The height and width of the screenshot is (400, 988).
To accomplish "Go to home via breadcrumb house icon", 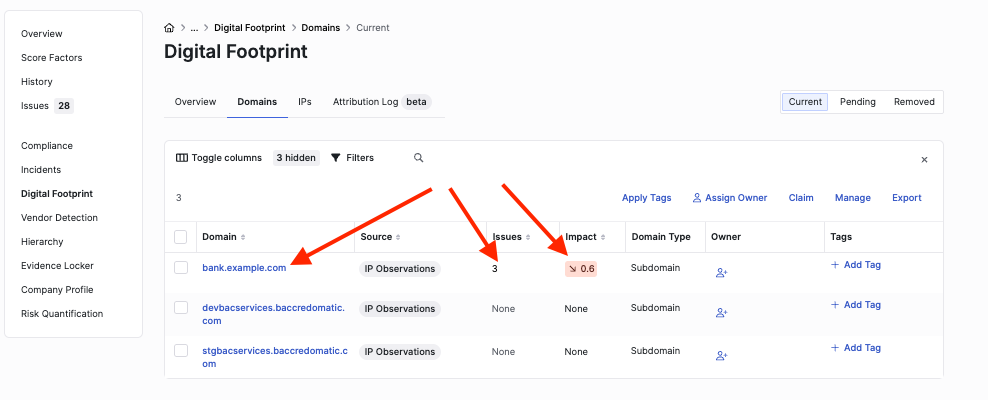I will pyautogui.click(x=169, y=28).
